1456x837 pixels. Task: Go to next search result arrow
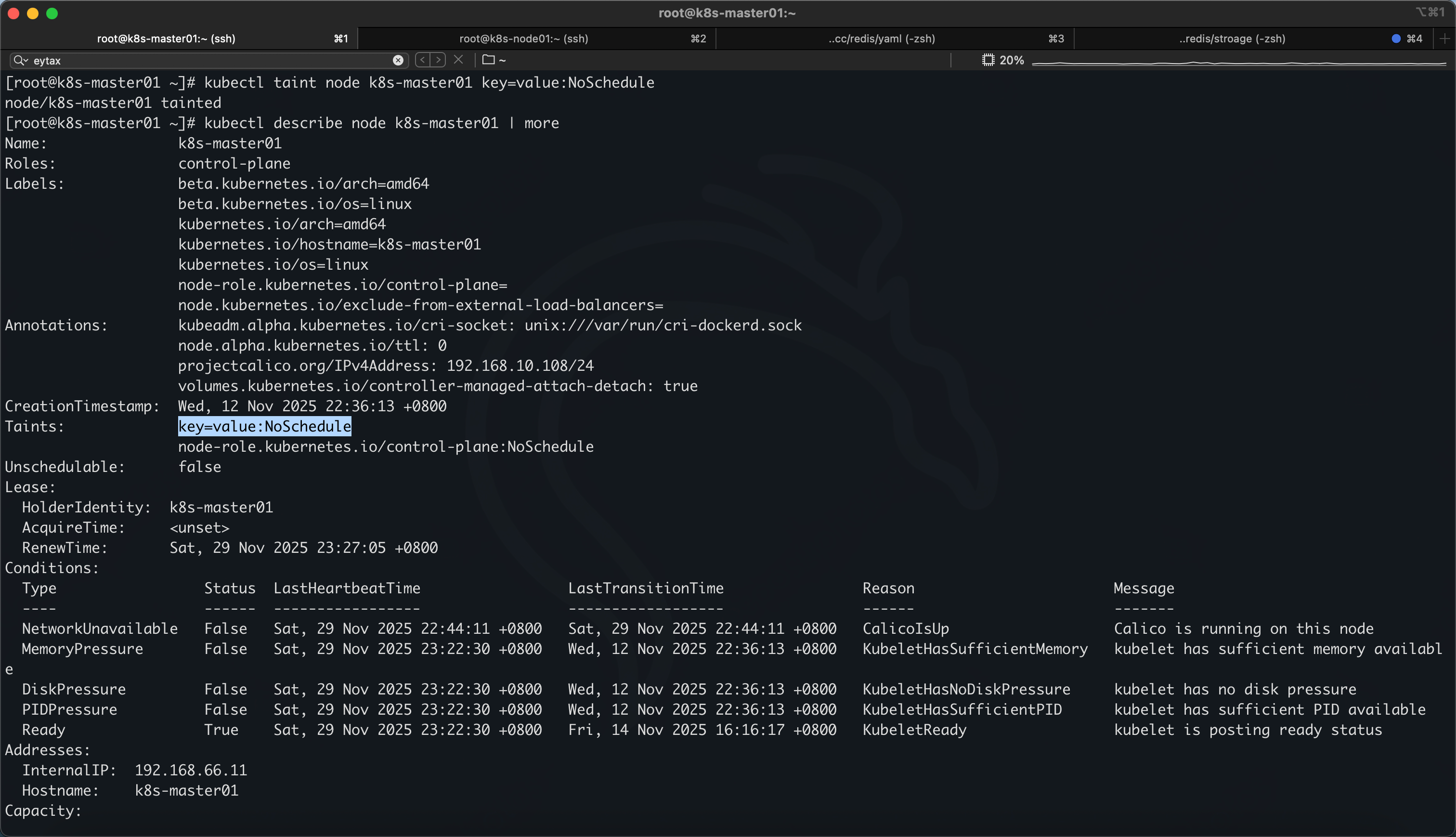click(439, 60)
